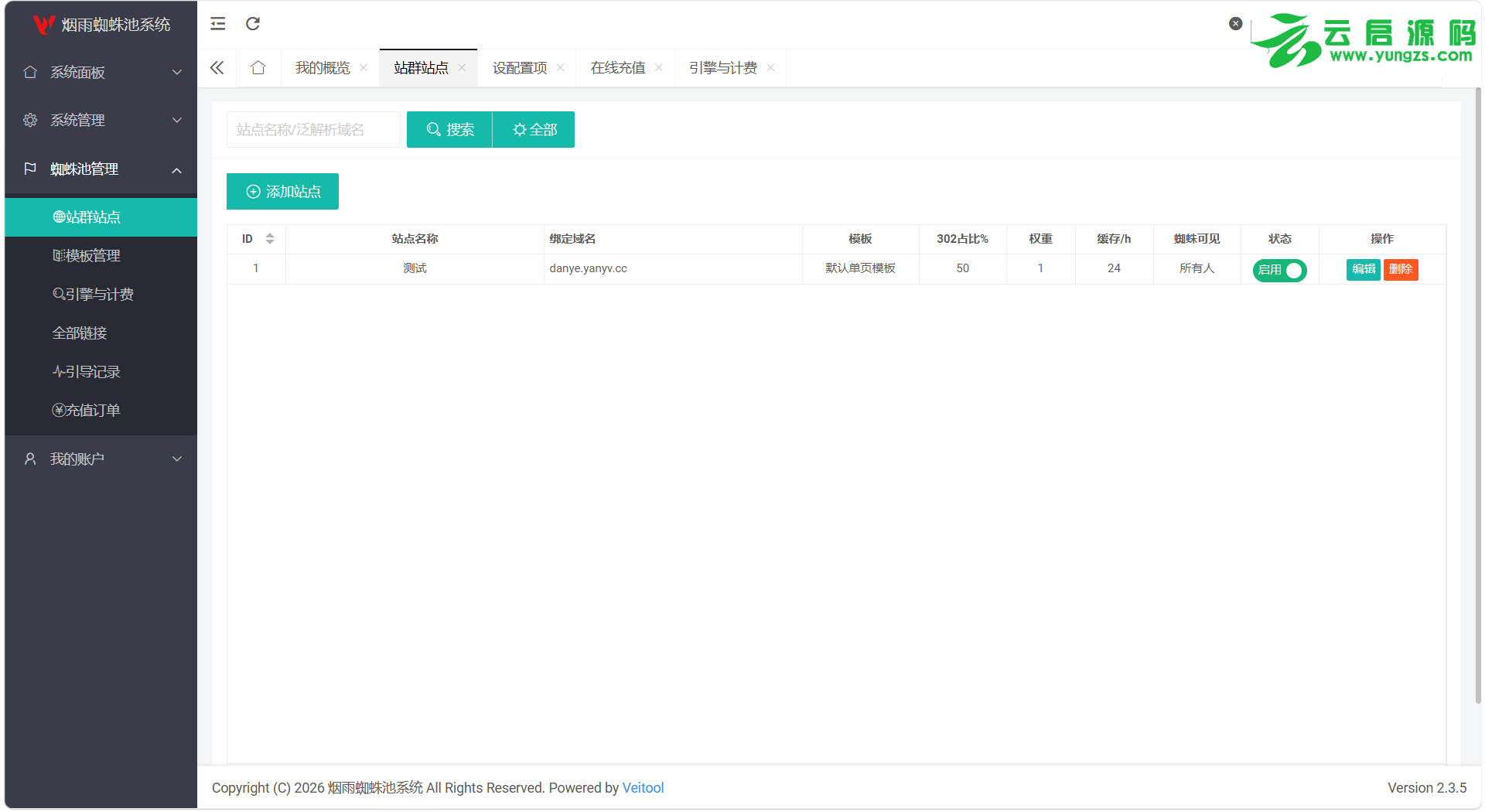Expand the 系统面板 menu
1485x812 pixels.
tap(101, 72)
